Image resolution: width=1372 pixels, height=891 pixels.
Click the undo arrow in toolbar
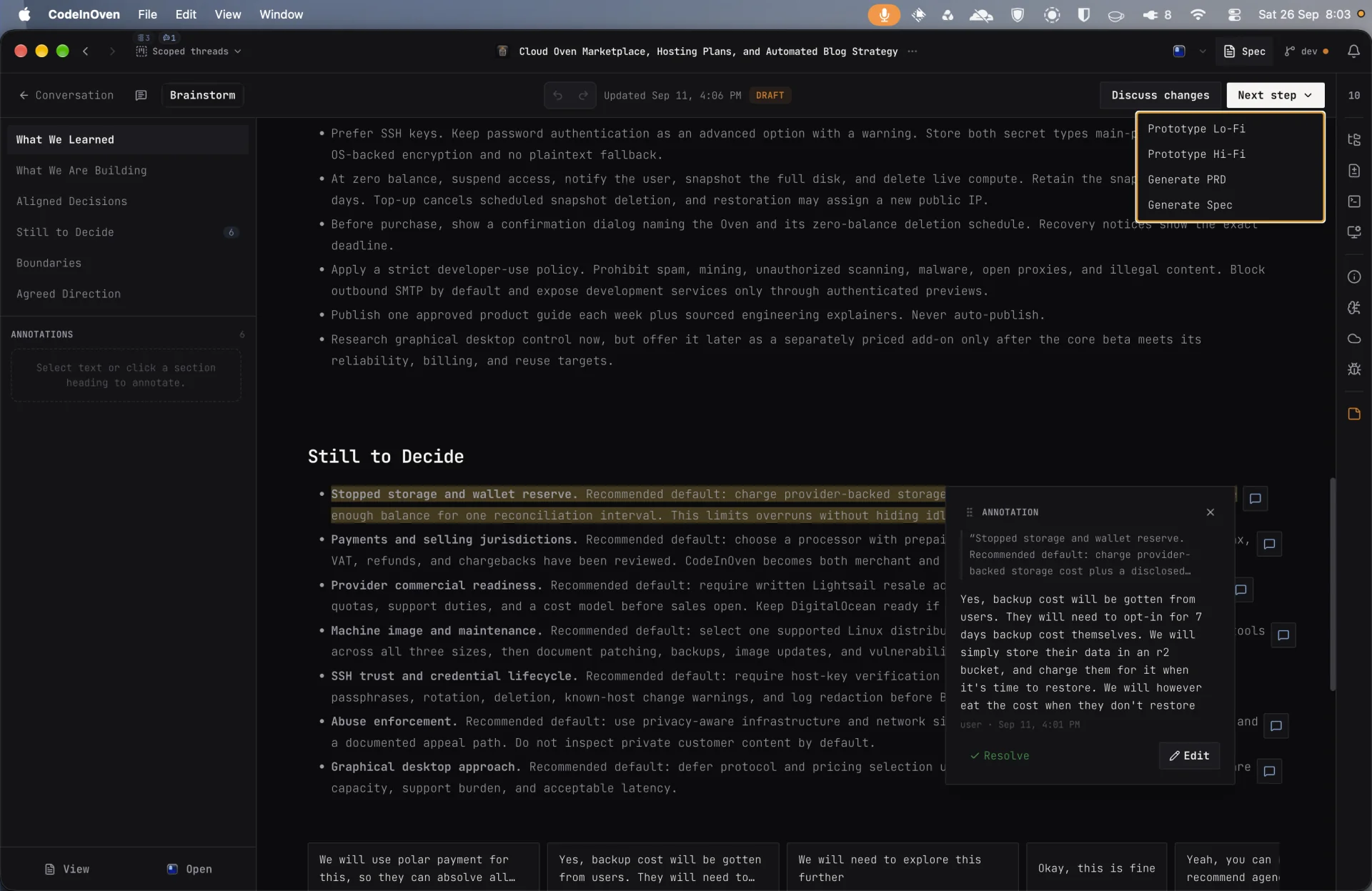coord(558,95)
